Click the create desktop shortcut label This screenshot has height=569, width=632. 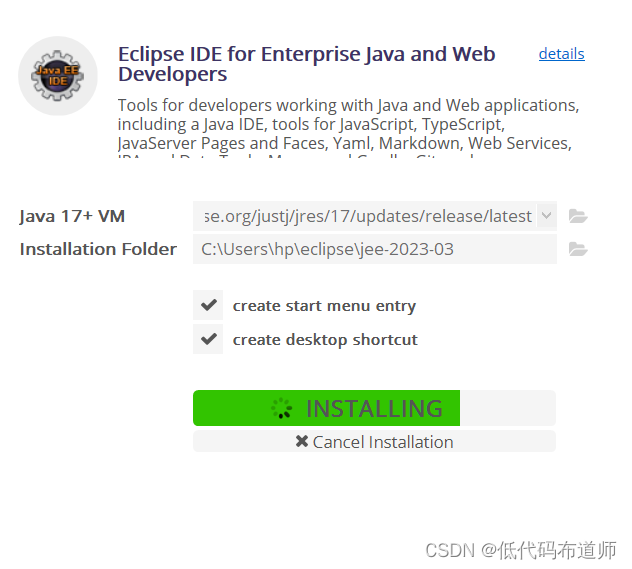pos(325,340)
